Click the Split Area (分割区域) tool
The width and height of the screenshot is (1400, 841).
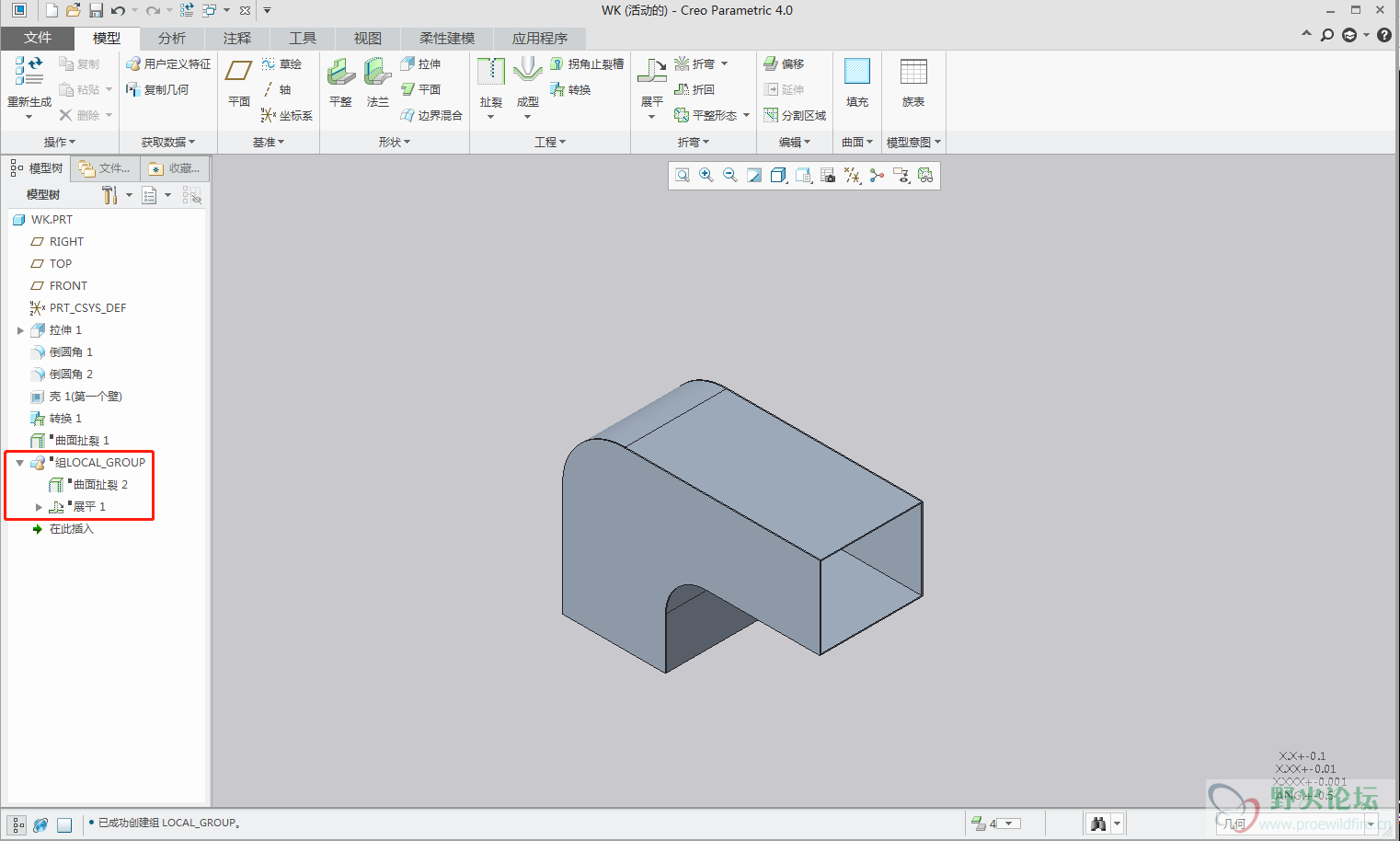point(796,115)
